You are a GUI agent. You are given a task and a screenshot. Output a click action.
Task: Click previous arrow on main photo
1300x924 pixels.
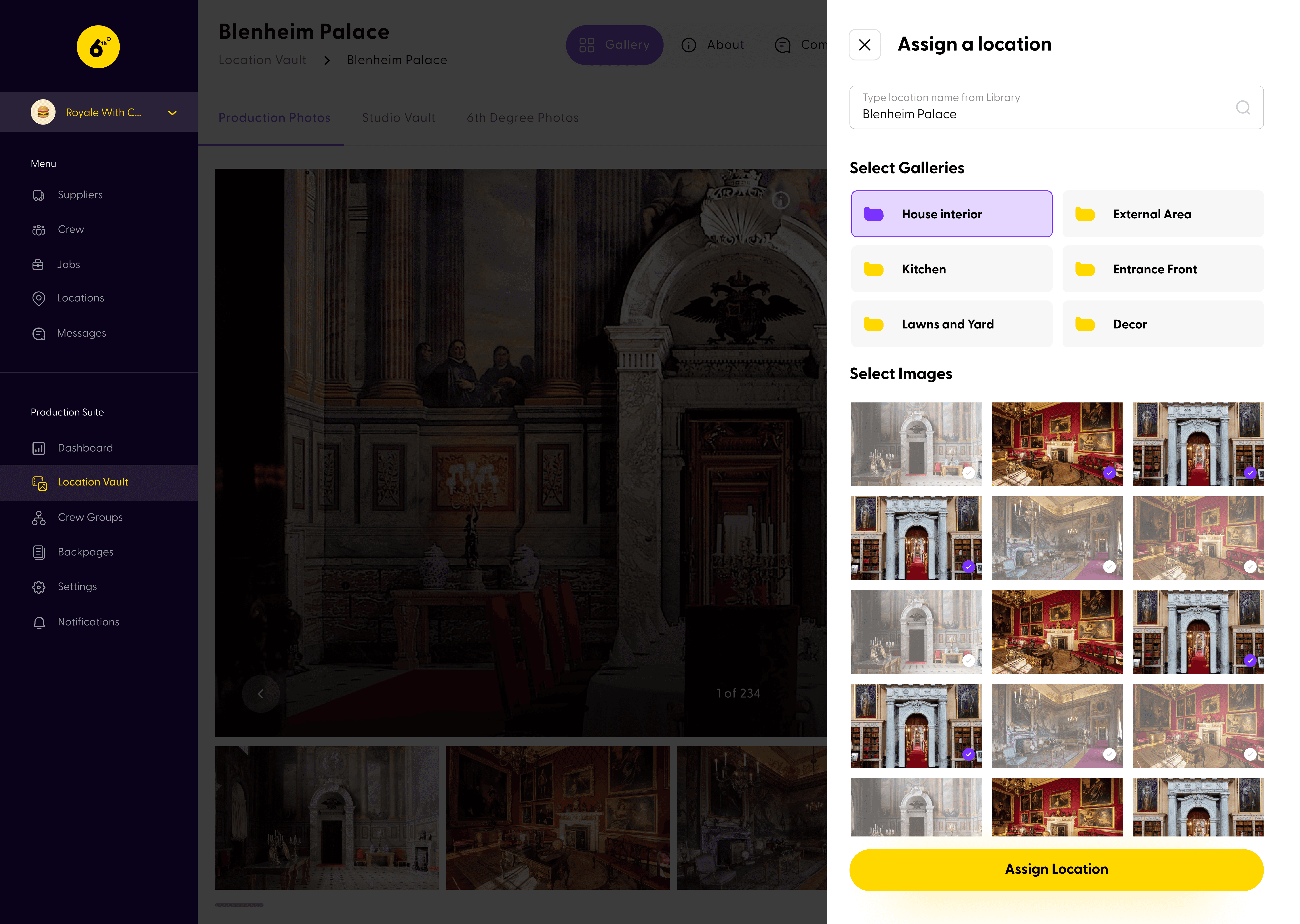(261, 694)
